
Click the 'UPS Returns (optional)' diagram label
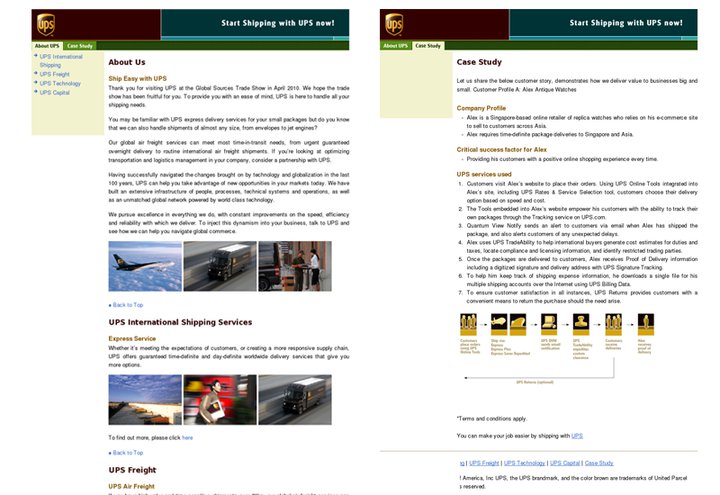[534, 382]
